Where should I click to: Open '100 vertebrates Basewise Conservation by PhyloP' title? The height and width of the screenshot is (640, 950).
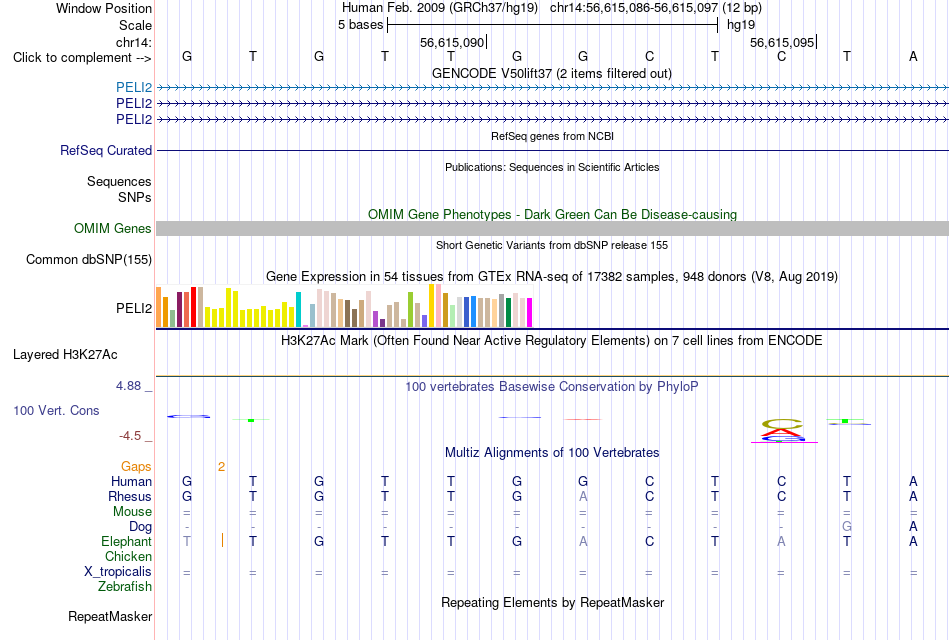551,387
